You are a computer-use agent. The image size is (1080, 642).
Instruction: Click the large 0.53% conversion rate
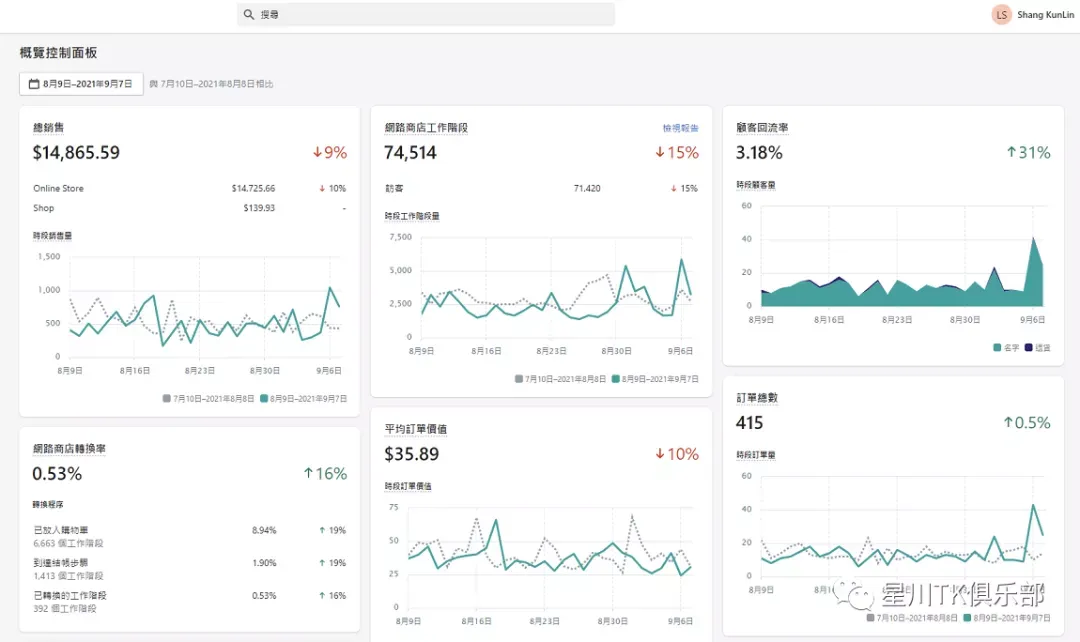(x=56, y=473)
